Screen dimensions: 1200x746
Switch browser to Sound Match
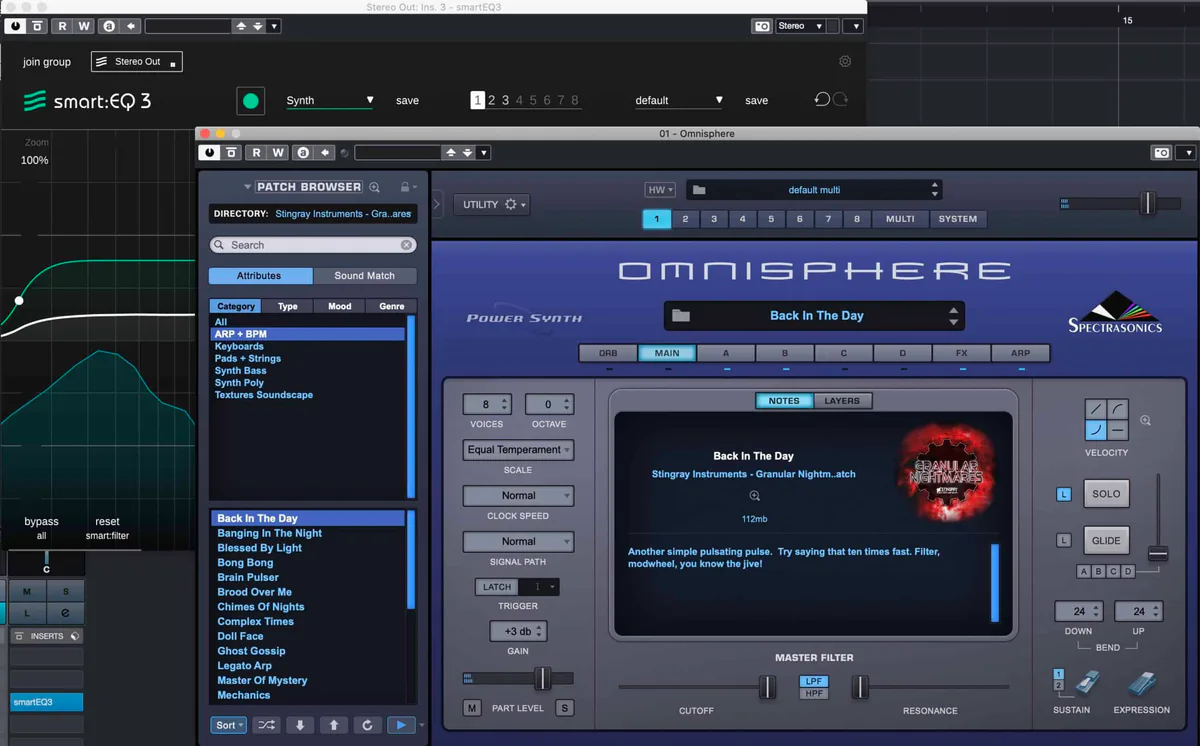pyautogui.click(x=364, y=276)
